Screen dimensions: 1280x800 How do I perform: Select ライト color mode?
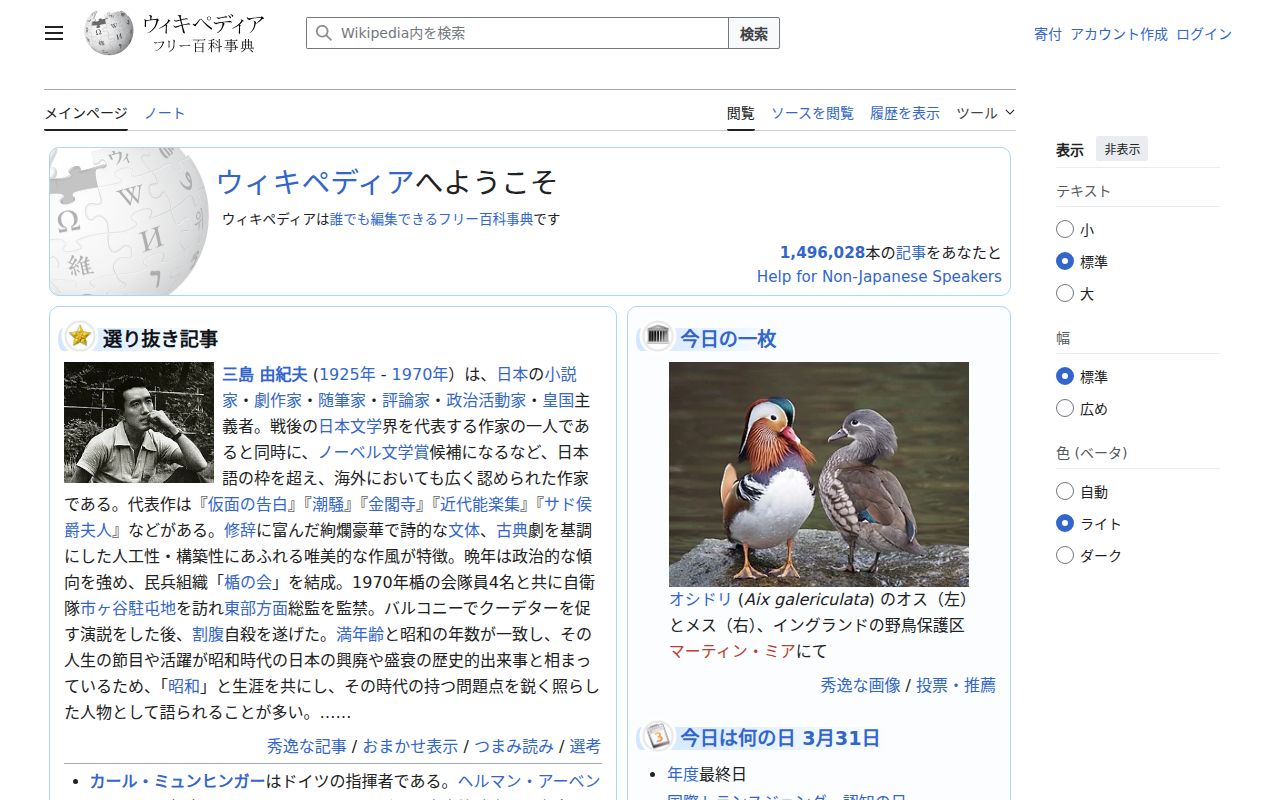[x=1065, y=523]
